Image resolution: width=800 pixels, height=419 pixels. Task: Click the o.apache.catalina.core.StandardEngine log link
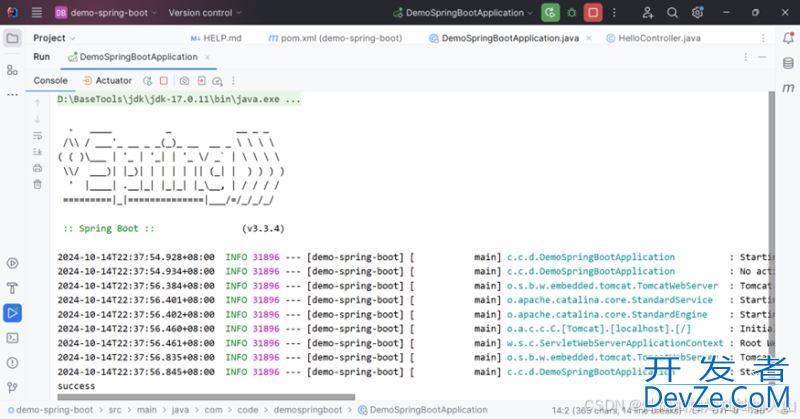pos(607,314)
